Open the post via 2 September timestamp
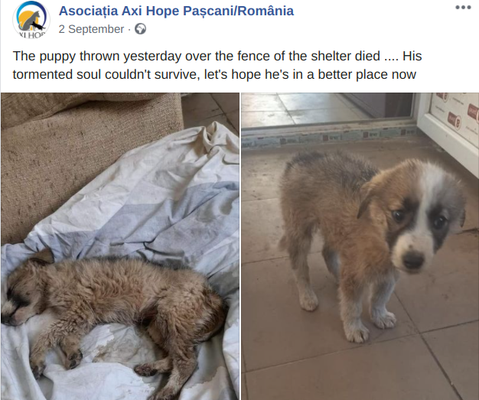 [x=91, y=29]
